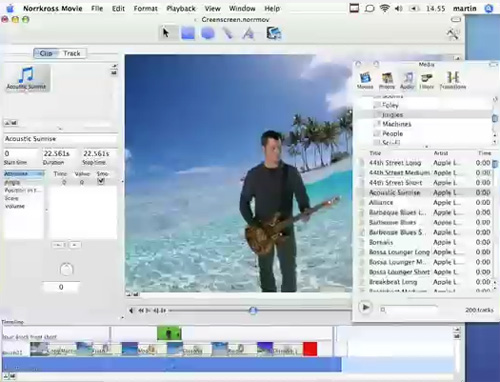Select the red clip in timeline
The width and height of the screenshot is (500, 382).
(x=310, y=349)
